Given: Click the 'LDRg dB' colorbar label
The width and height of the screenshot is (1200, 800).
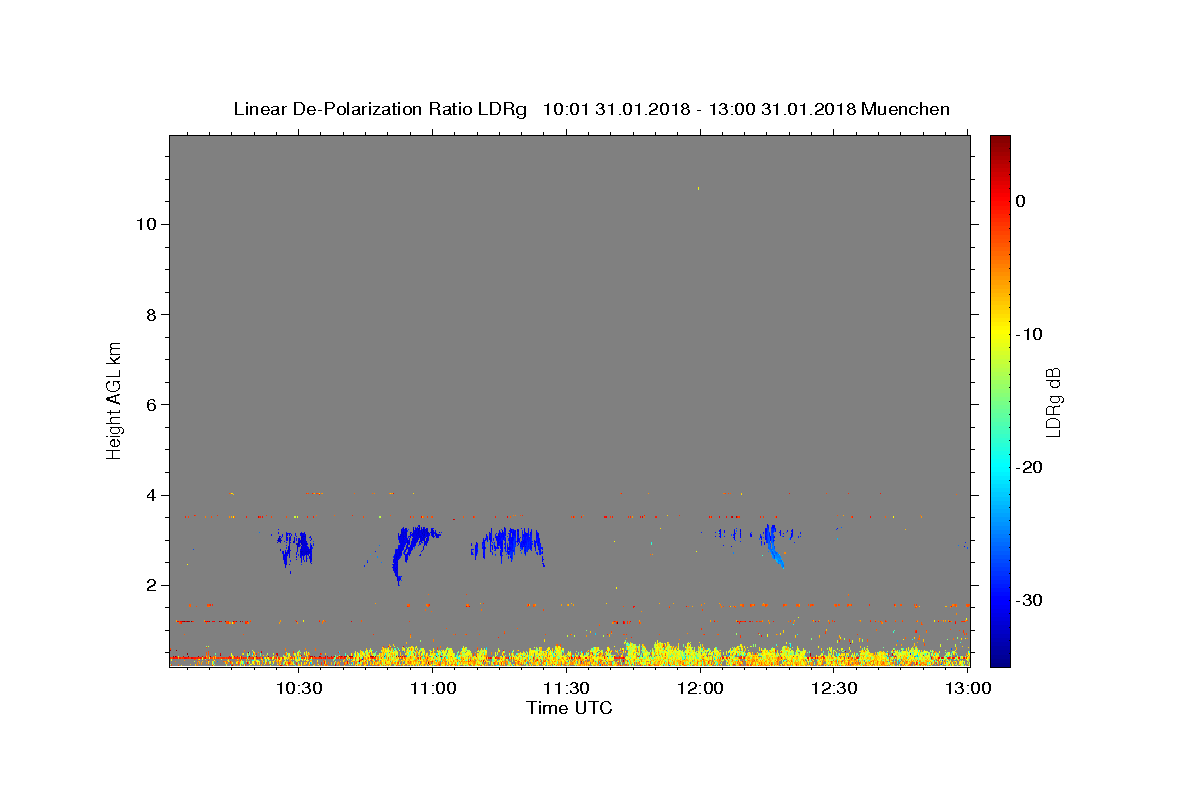Looking at the screenshot, I should [x=1053, y=402].
